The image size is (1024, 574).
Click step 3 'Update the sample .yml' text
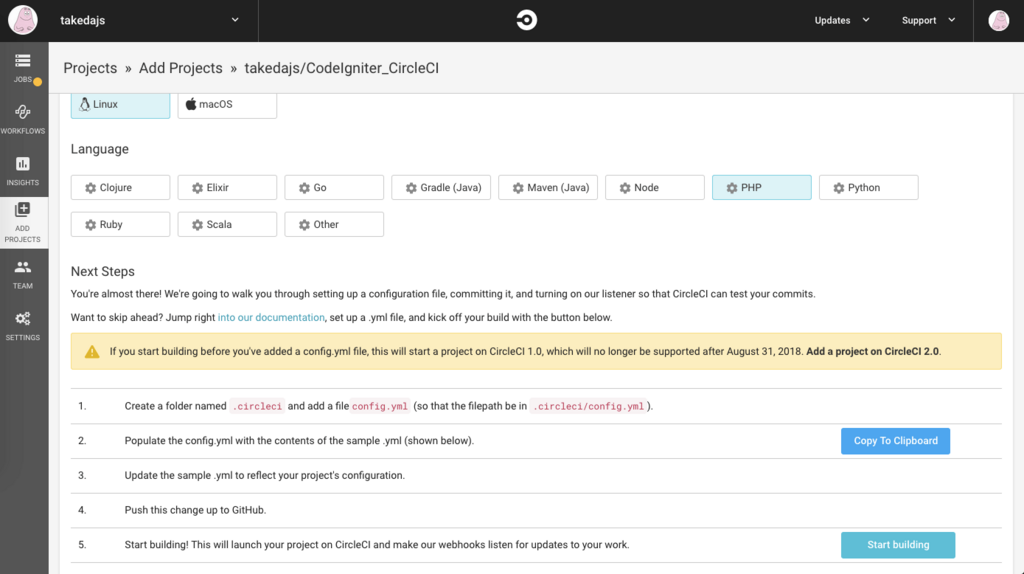pyautogui.click(x=264, y=475)
